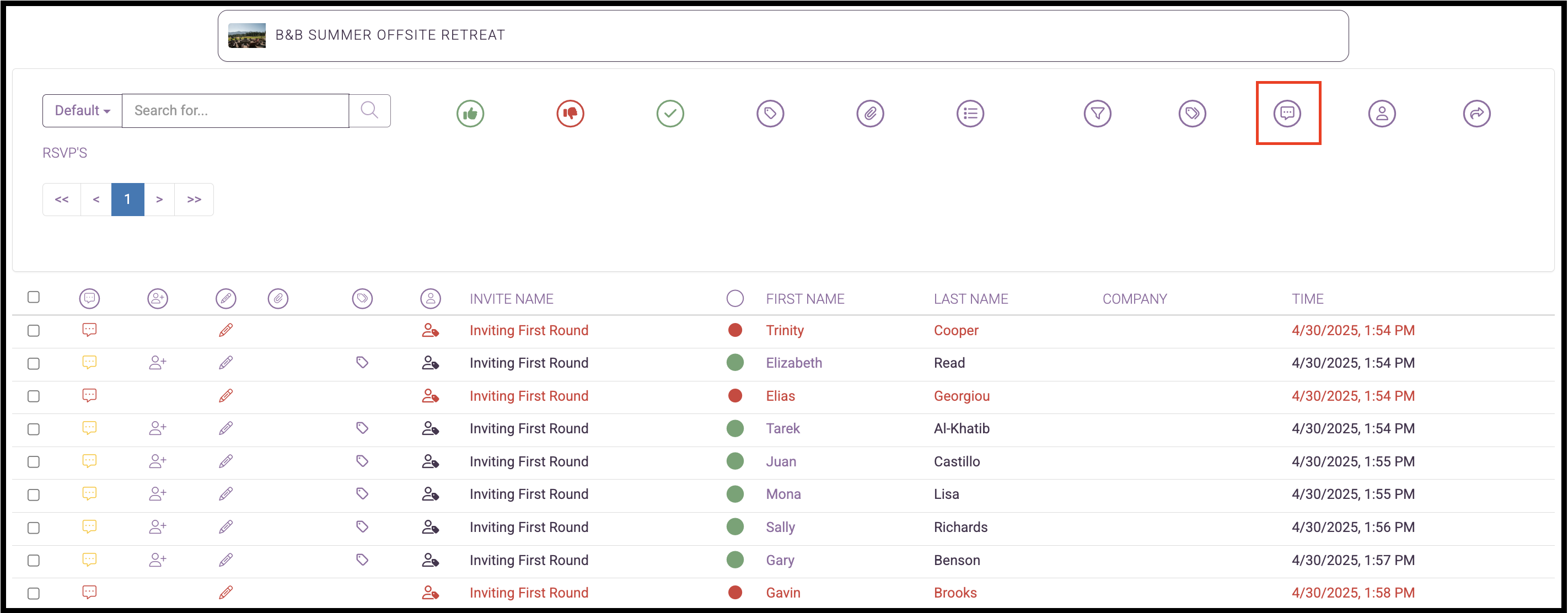Click the person profile toolbar icon
This screenshot has width=1568, height=613.
tap(1382, 113)
